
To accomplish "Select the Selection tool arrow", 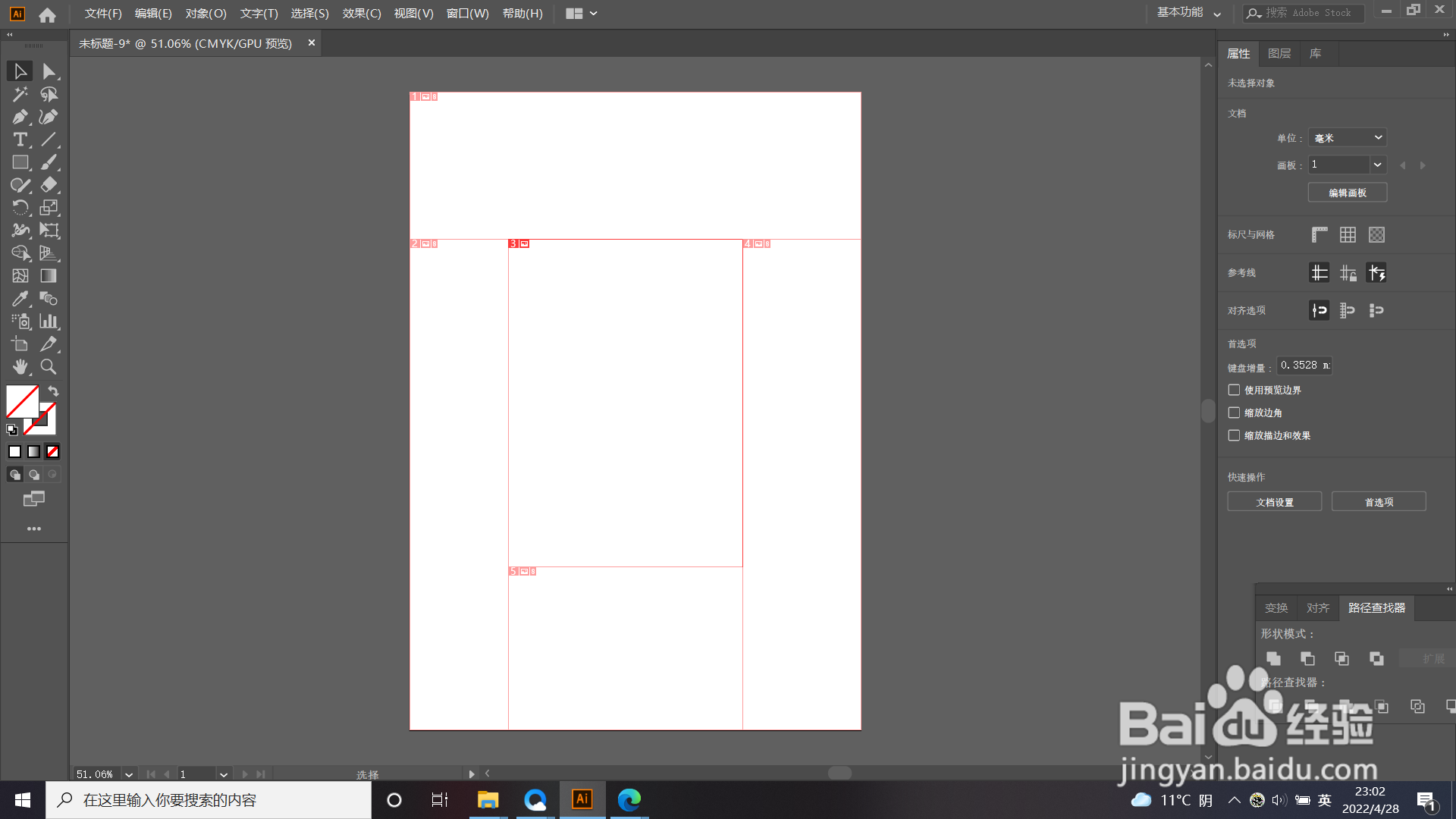I will pyautogui.click(x=20, y=71).
